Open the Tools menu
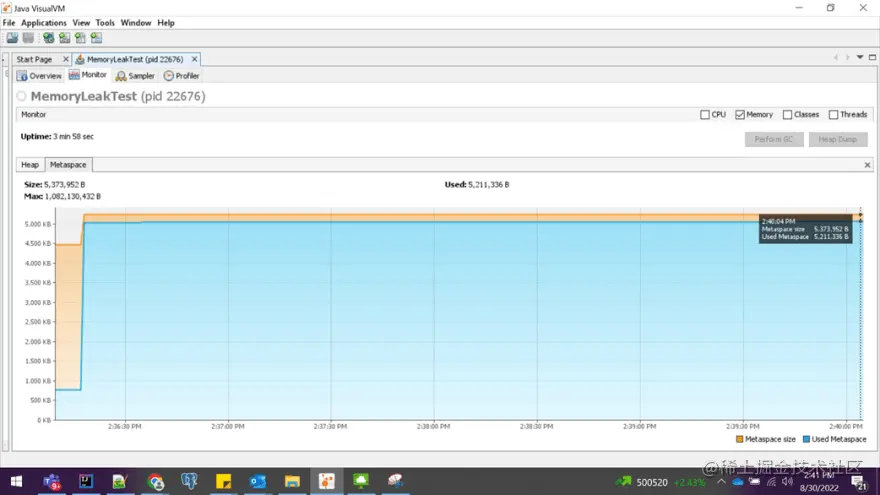This screenshot has height=495, width=880. [105, 23]
